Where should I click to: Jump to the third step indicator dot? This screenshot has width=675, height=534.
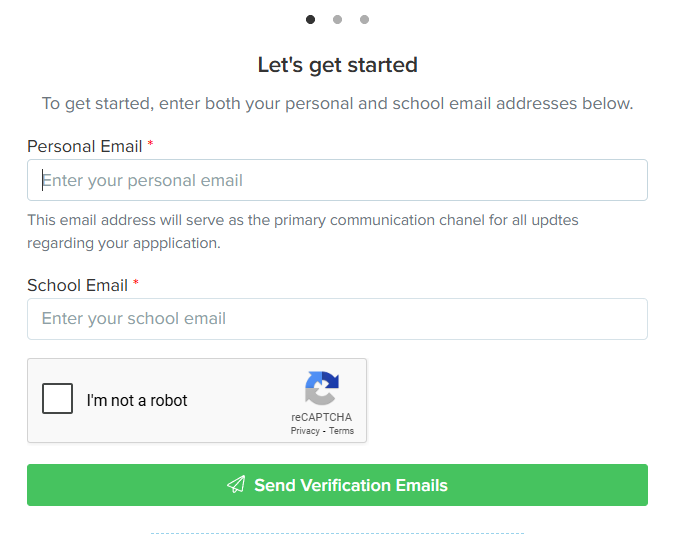[x=364, y=19]
